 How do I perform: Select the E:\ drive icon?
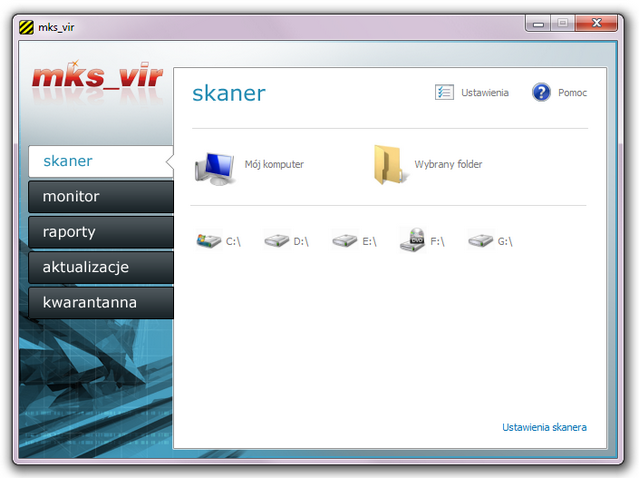click(x=345, y=240)
